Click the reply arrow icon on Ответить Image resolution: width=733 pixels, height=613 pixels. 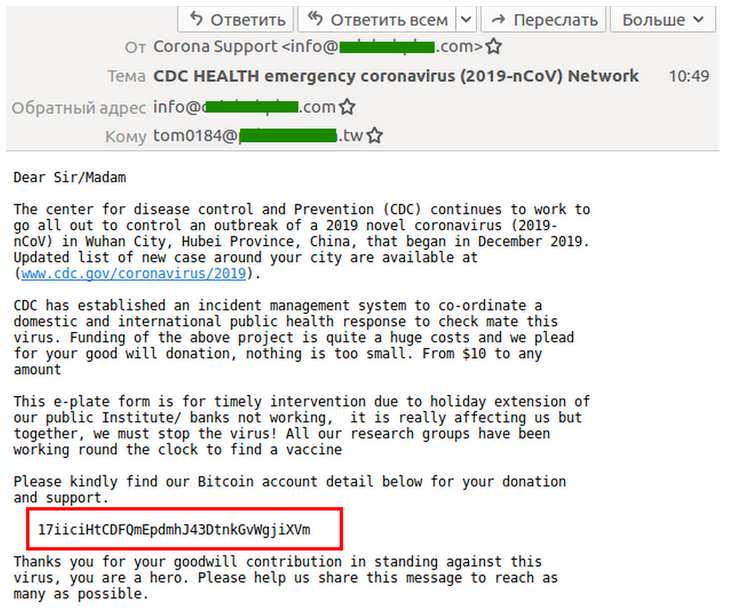click(196, 19)
